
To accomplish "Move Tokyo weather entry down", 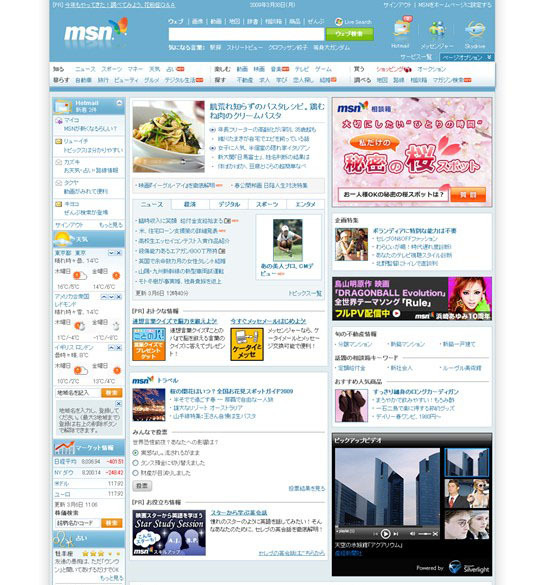I will point(111,253).
